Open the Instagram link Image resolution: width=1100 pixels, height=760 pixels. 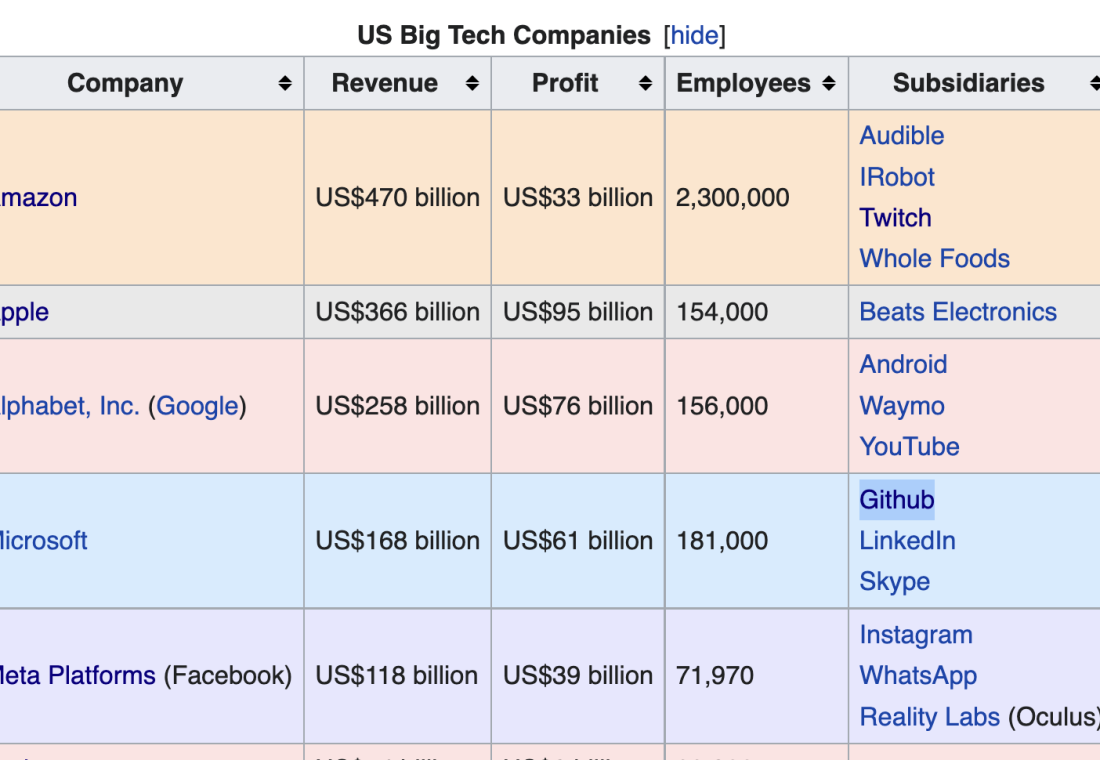(x=915, y=634)
